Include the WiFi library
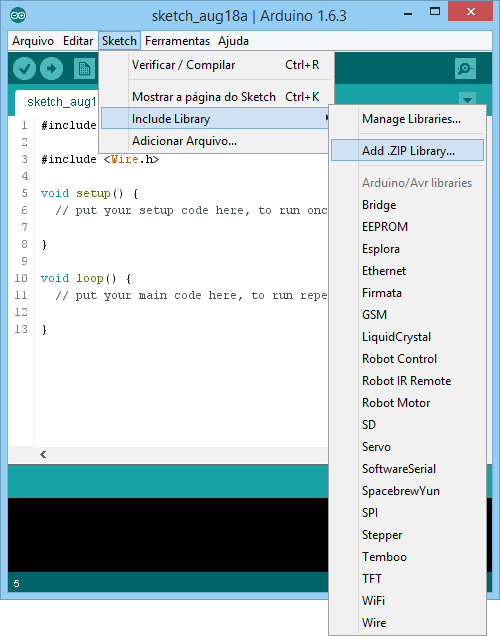 coord(408,601)
